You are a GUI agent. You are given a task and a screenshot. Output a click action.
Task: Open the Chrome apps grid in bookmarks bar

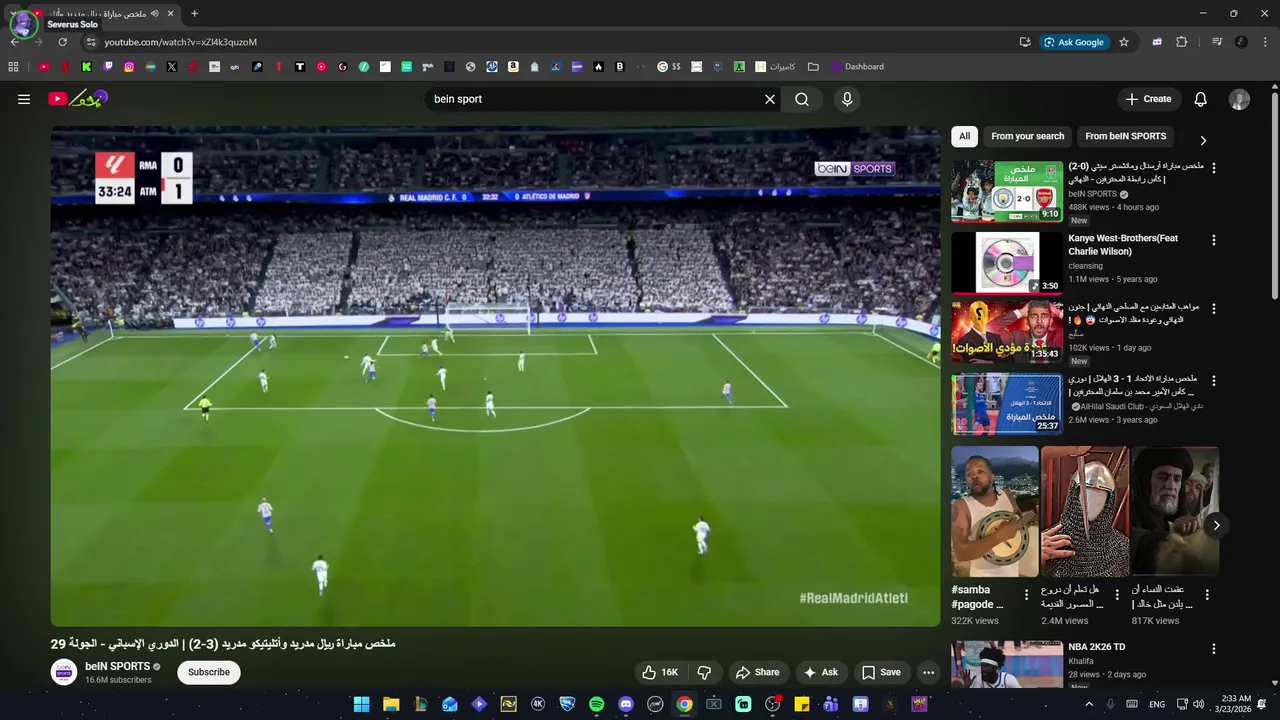pos(13,67)
